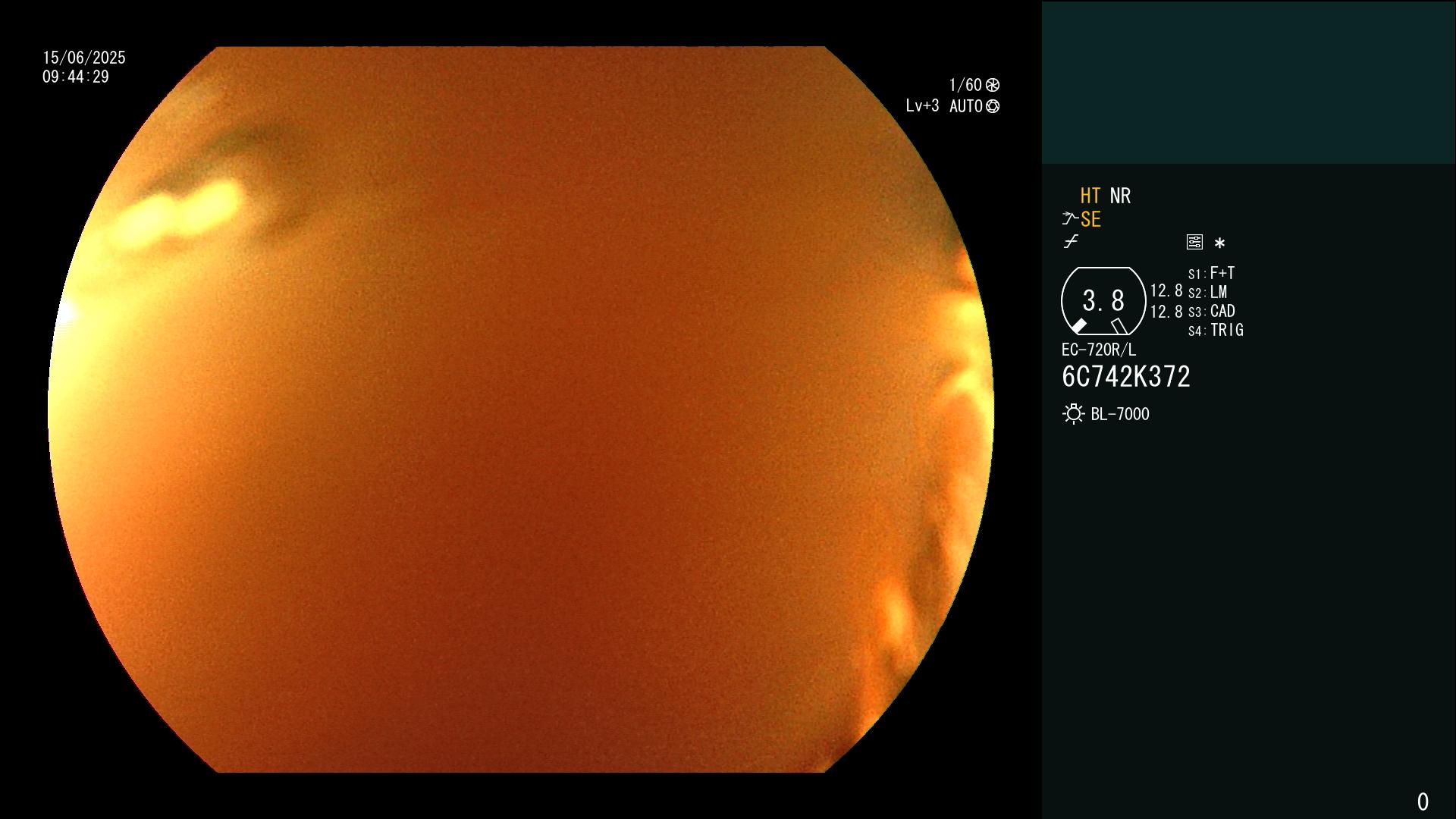Click the date 15/06/2025
1456x819 pixels.
pyautogui.click(x=84, y=58)
